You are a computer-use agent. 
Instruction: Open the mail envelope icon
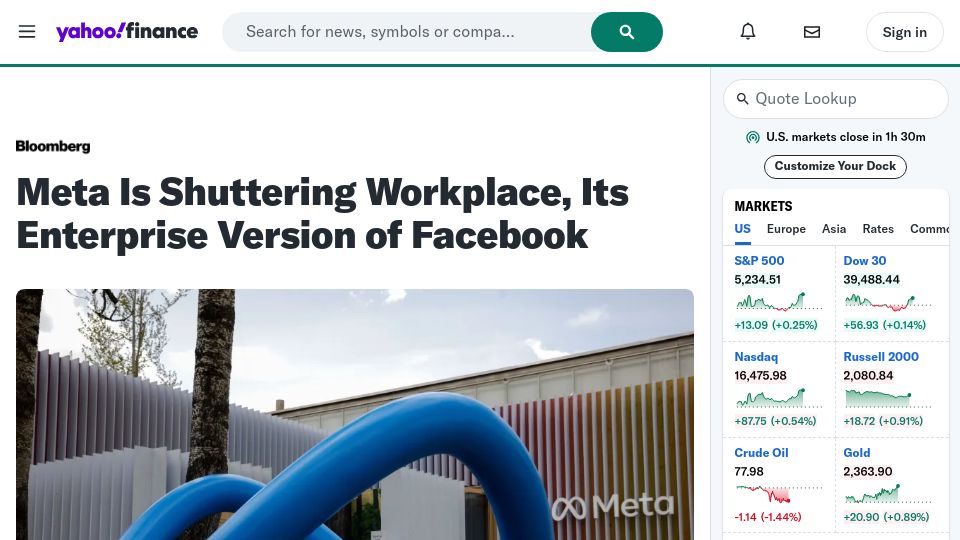point(812,32)
